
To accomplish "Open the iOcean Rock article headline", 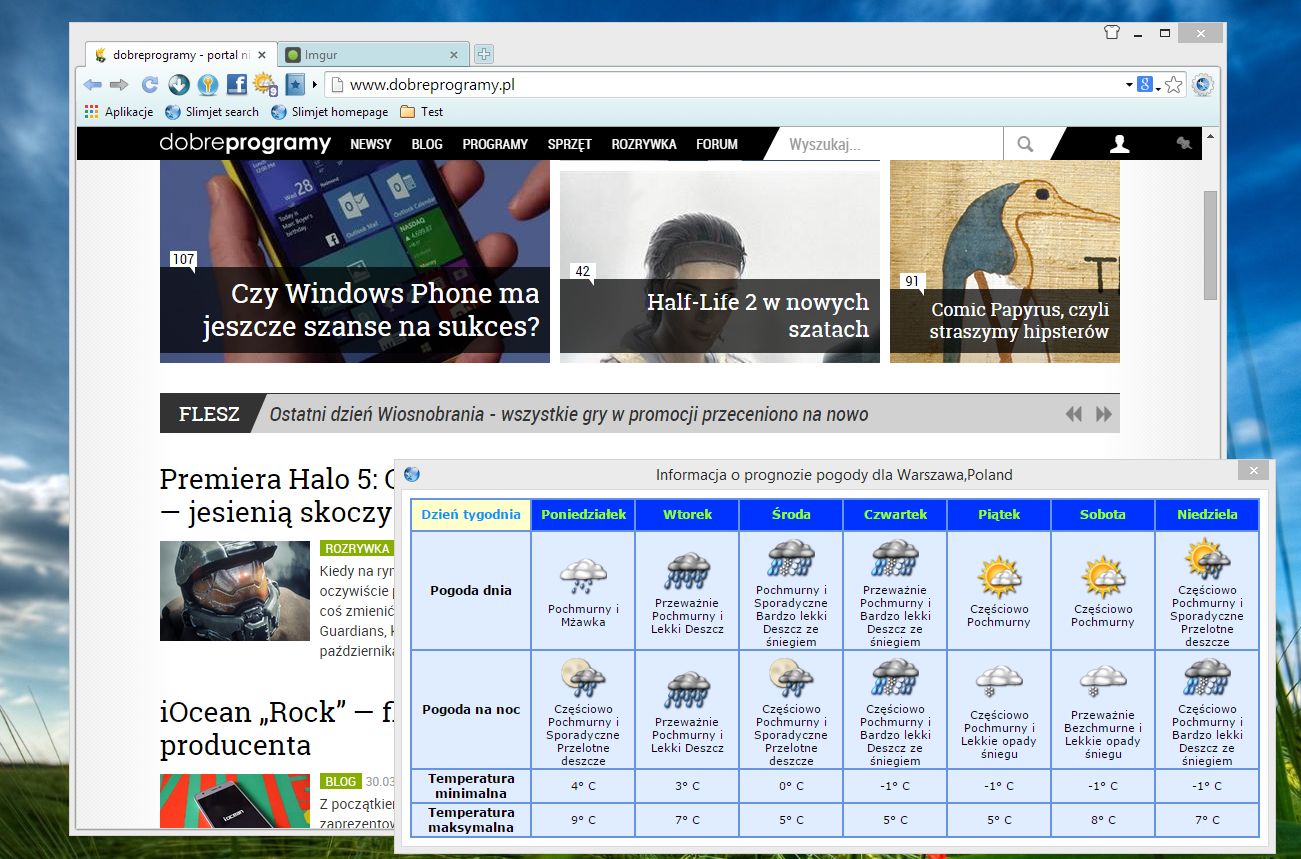I will [x=277, y=728].
